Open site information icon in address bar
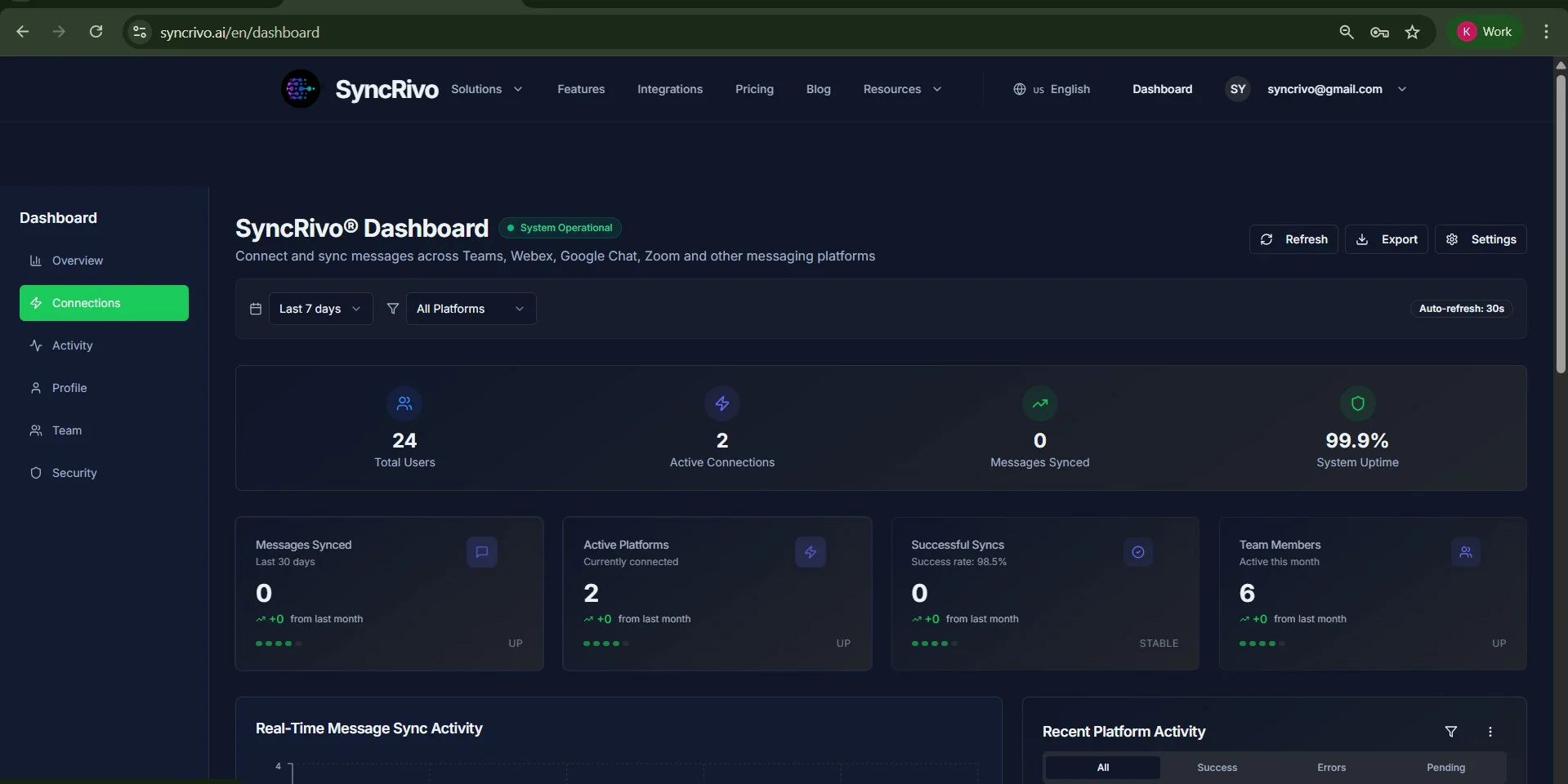The image size is (1568, 784). (140, 32)
